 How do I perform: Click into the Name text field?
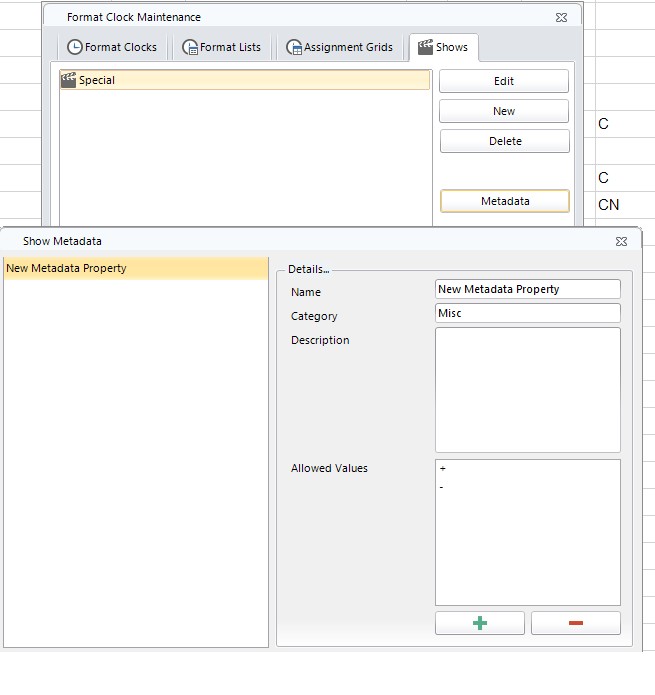tap(527, 289)
